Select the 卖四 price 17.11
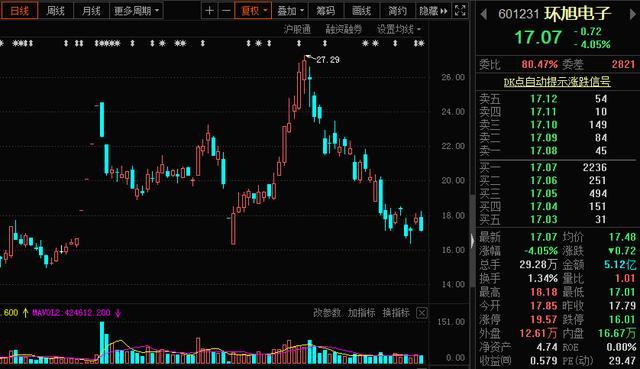 [544, 112]
